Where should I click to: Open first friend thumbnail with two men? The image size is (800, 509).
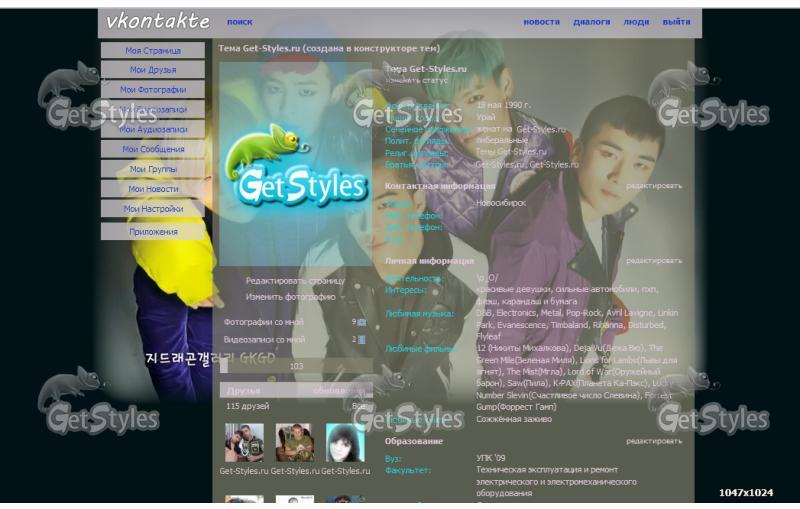pos(244,443)
